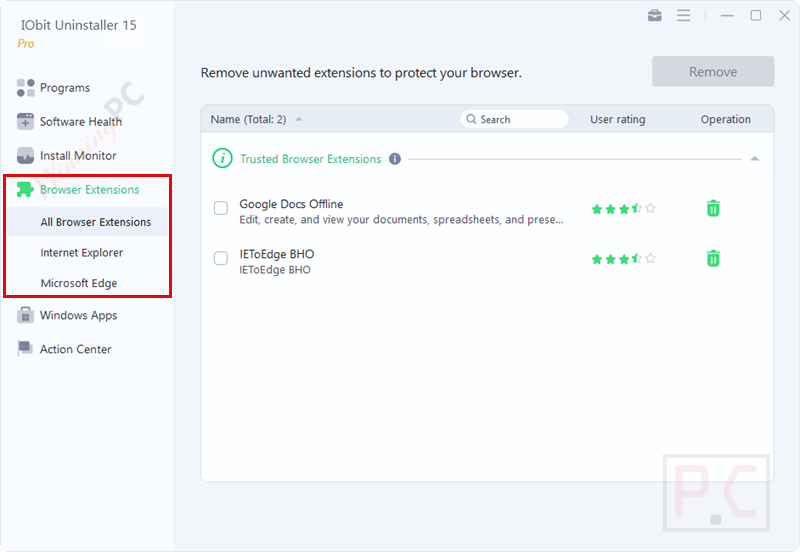Screen dimensions: 800x552
Task: Open the hamburger options menu
Action: 684,15
